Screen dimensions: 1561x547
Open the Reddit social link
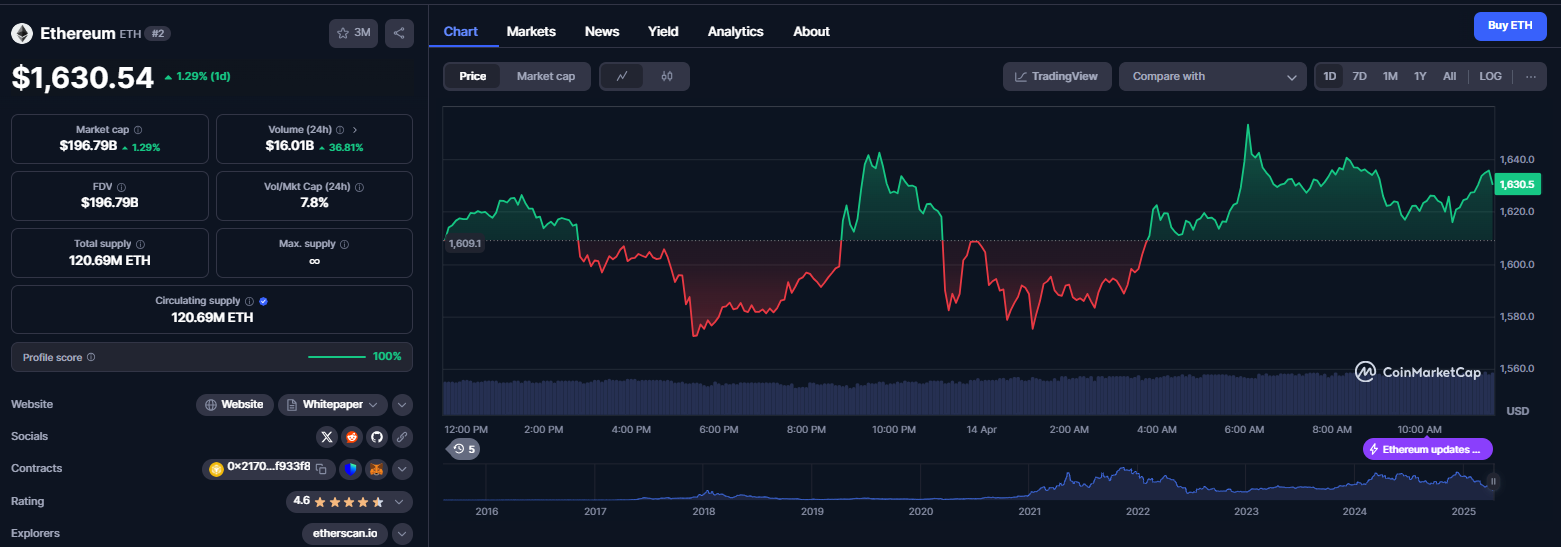click(x=351, y=437)
